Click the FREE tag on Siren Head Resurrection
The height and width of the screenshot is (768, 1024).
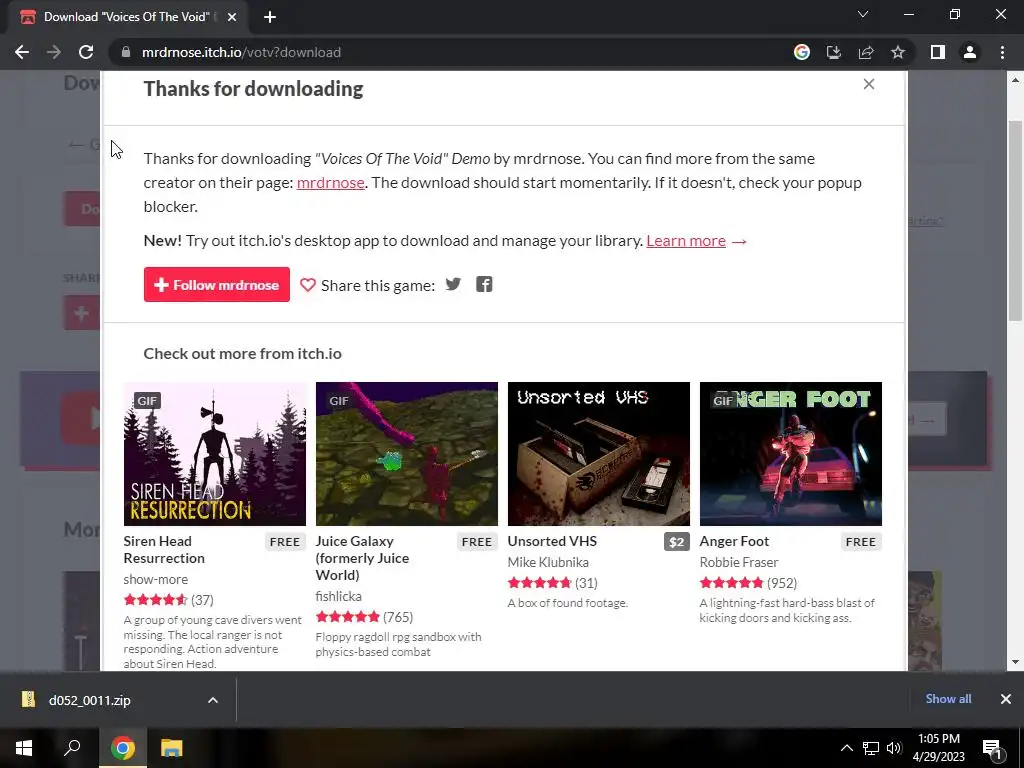(x=285, y=542)
